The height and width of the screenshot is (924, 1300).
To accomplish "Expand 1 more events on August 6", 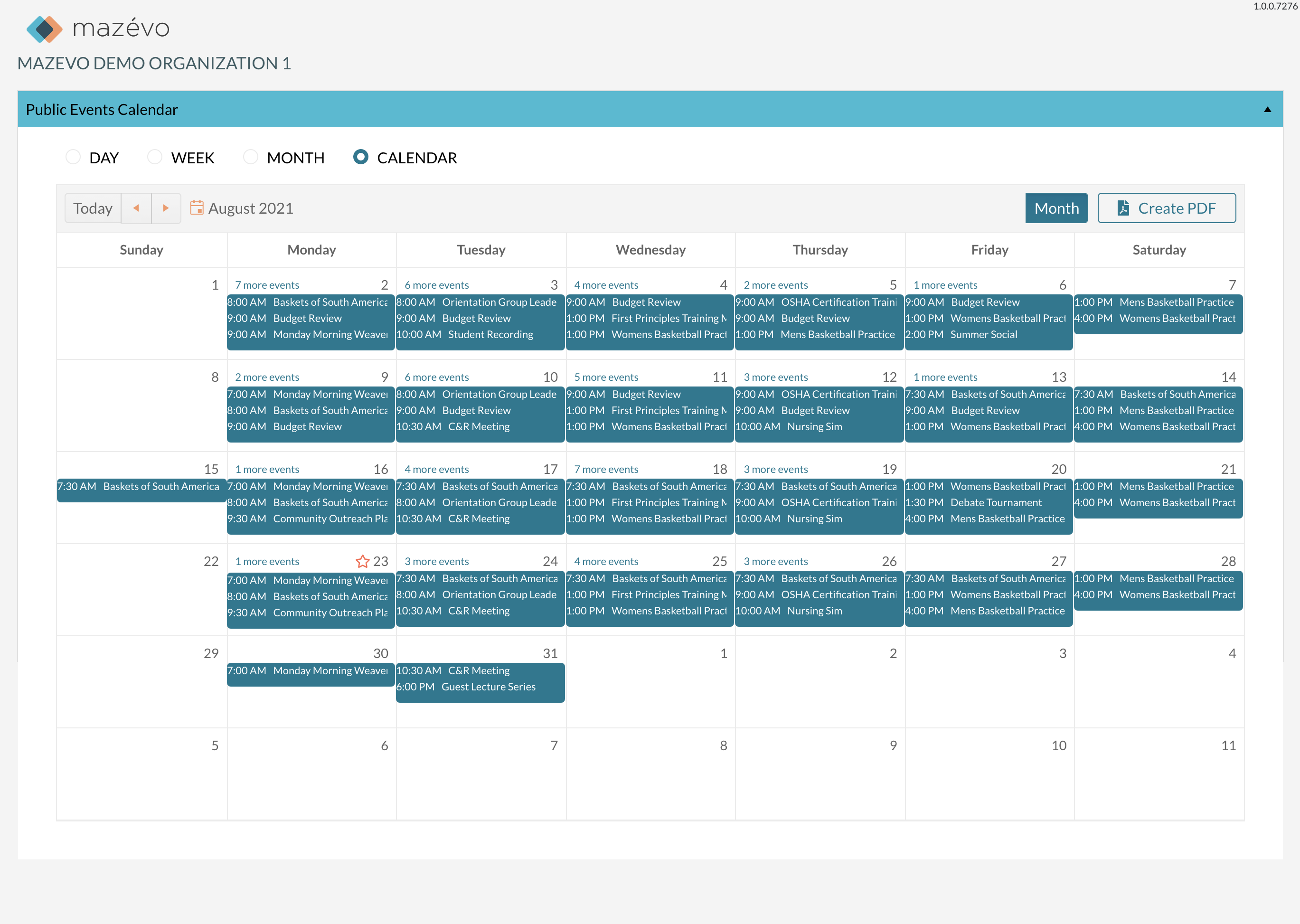I will (945, 285).
